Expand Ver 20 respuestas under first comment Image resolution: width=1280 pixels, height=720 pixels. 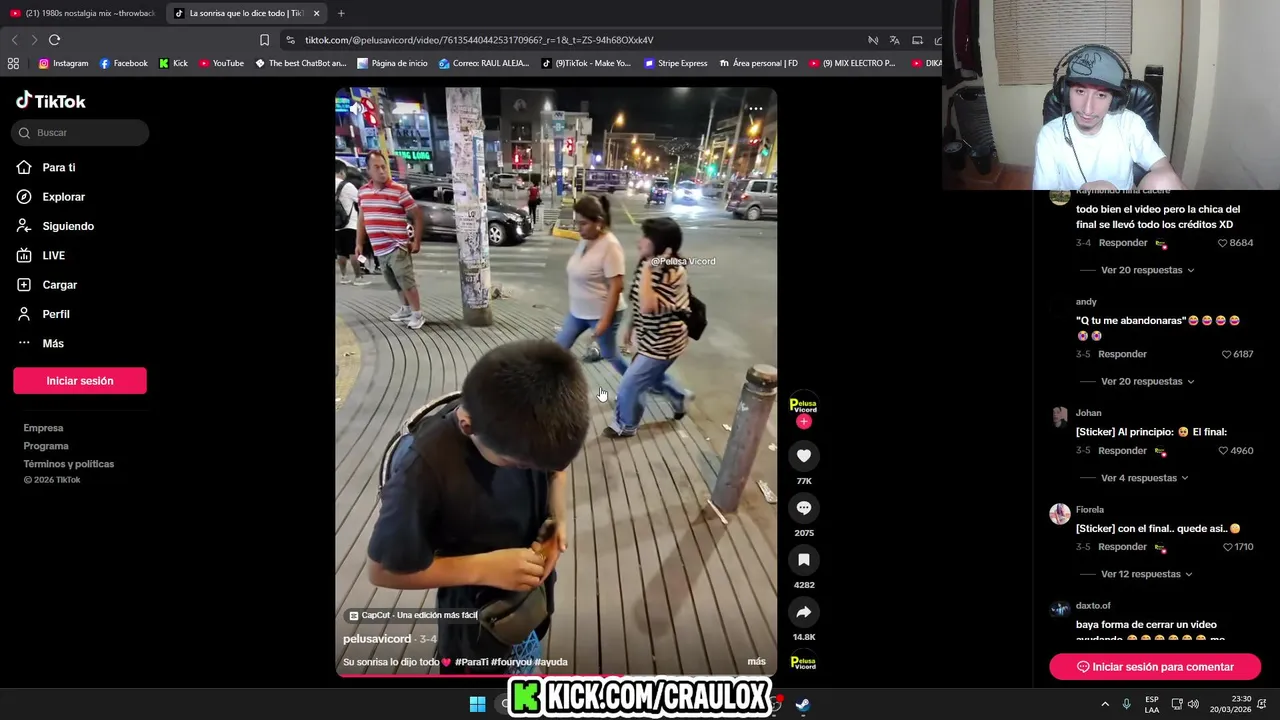coord(1147,270)
